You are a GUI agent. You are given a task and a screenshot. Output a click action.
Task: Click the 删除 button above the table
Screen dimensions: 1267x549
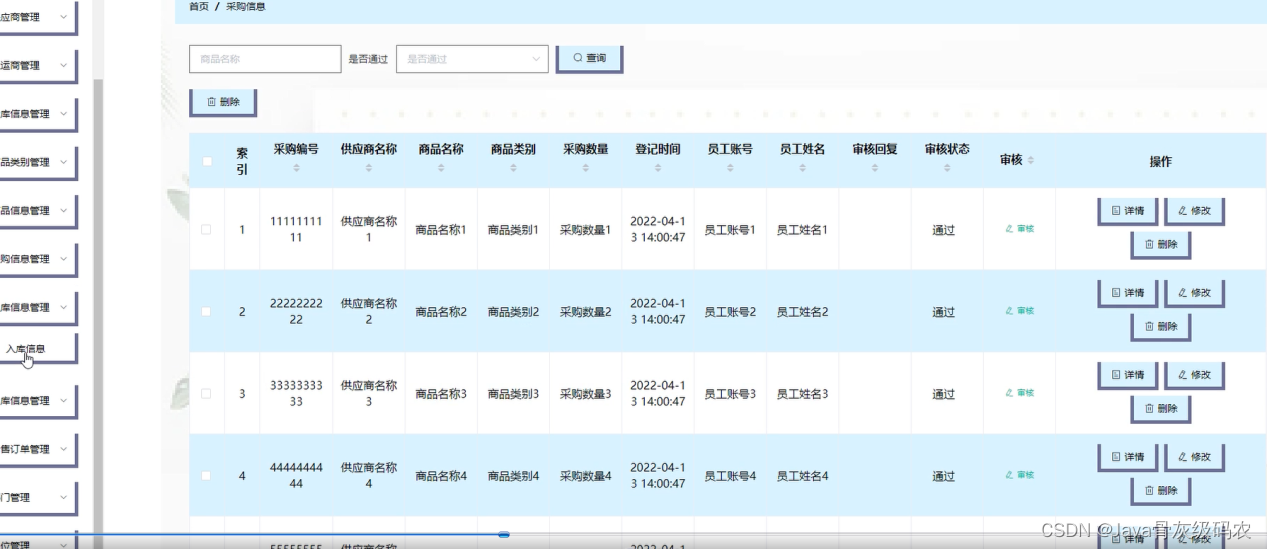[223, 102]
